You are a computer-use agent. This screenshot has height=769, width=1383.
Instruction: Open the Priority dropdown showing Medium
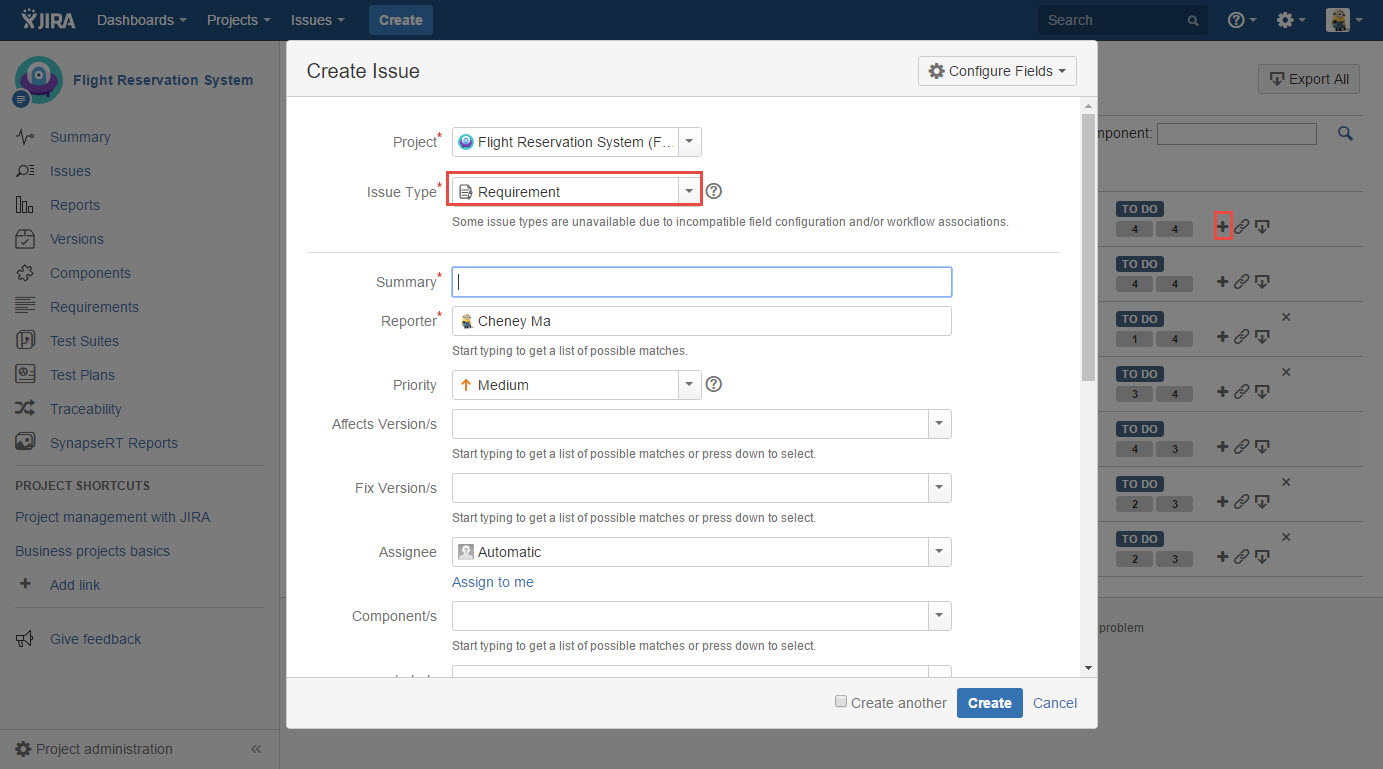pyautogui.click(x=688, y=385)
